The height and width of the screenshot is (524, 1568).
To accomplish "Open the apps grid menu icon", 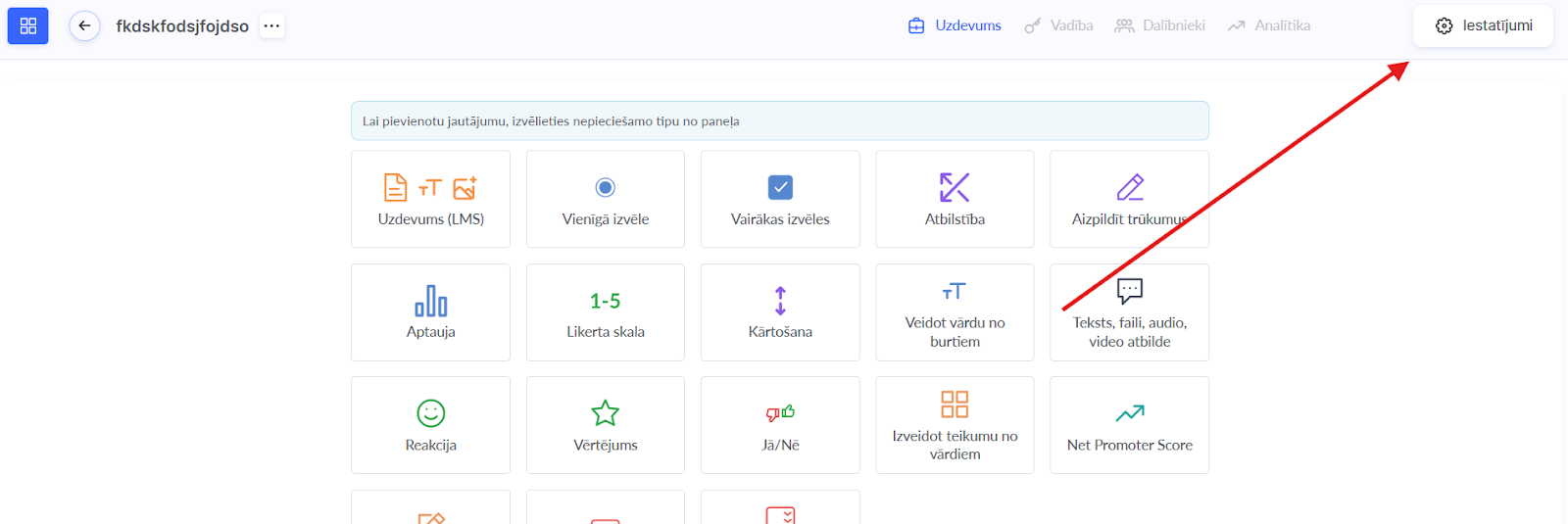I will click(x=27, y=25).
